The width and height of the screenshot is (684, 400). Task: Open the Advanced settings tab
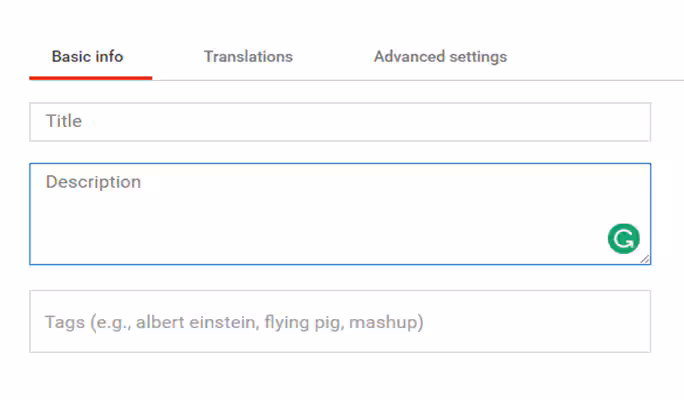(x=440, y=57)
